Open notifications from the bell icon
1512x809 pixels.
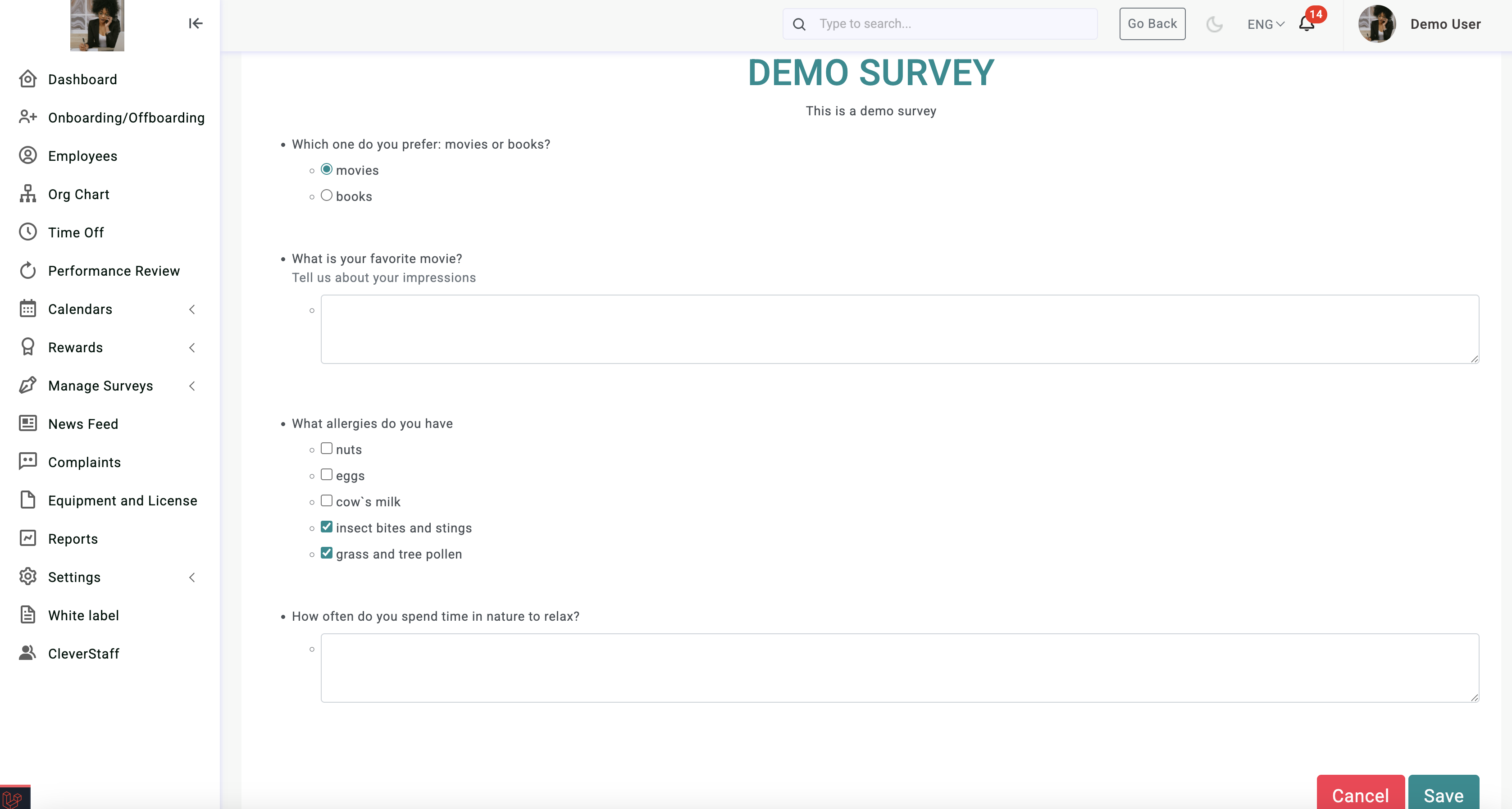click(x=1306, y=24)
